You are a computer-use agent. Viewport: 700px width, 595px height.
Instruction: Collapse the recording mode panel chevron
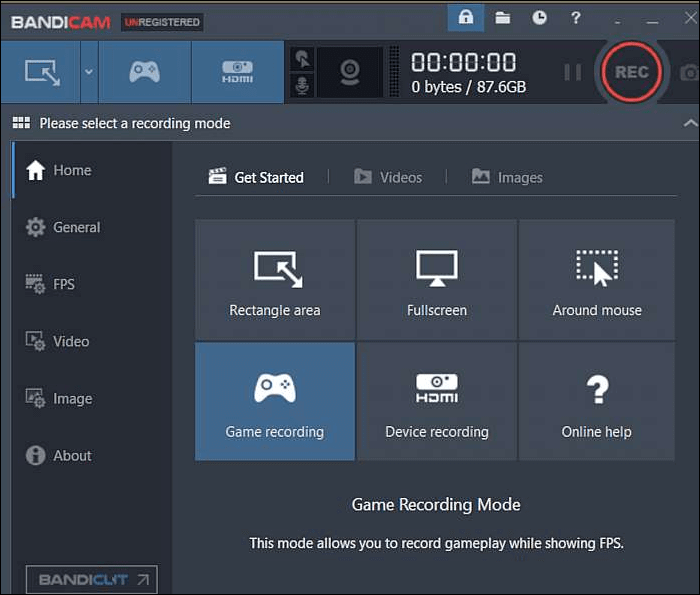click(x=689, y=123)
